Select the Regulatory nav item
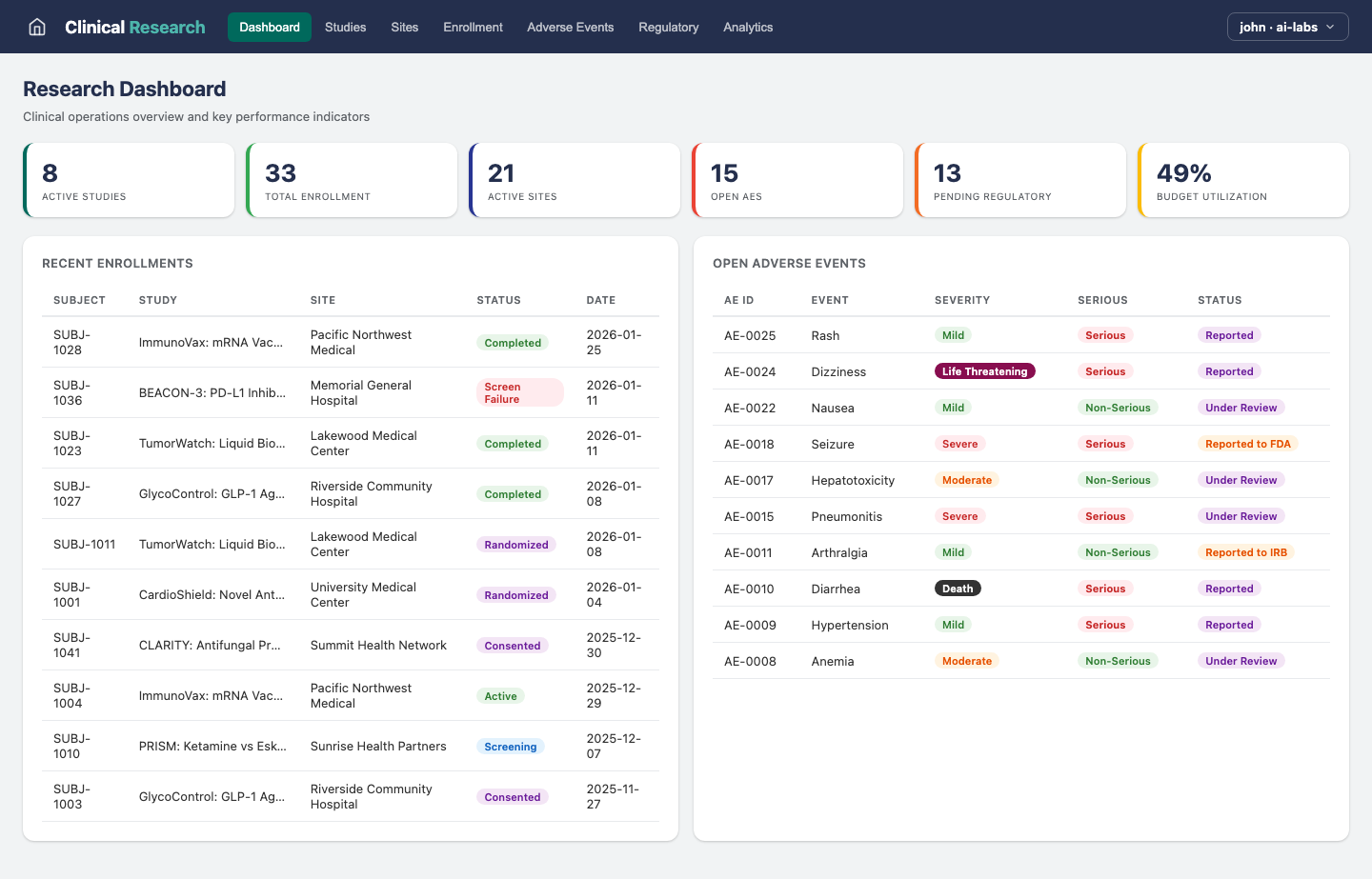The image size is (1372, 879). coord(668,27)
